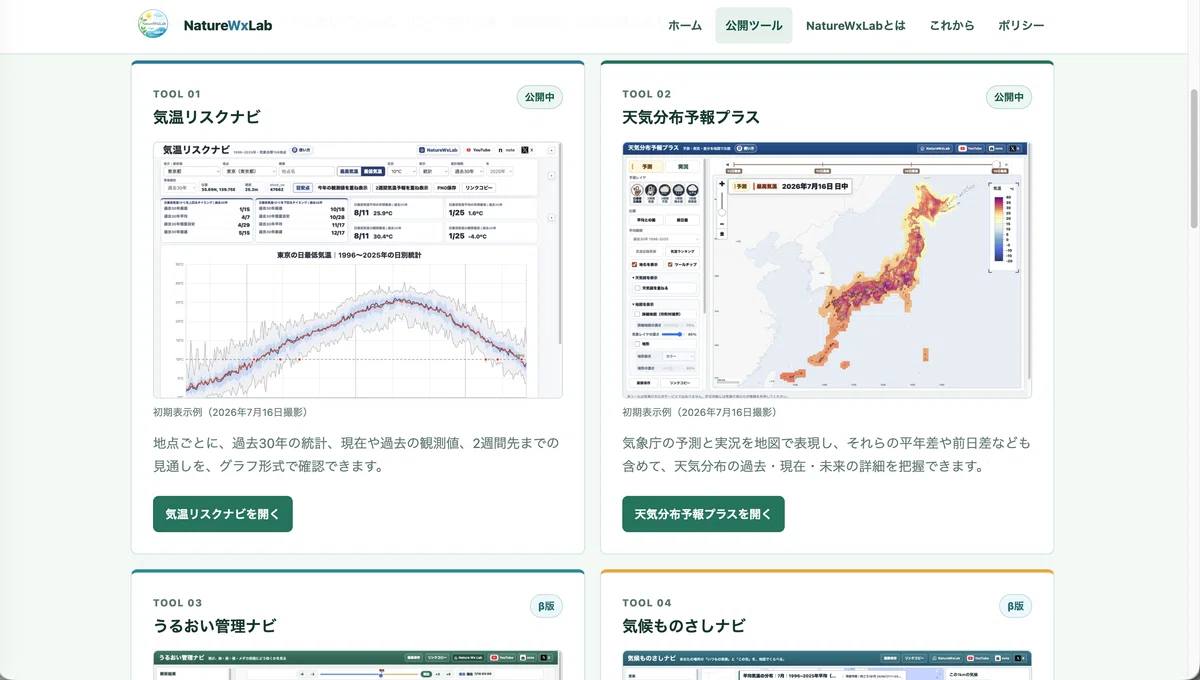
Task: Click the 公開中 badge on TOOL 01
Action: [540, 97]
